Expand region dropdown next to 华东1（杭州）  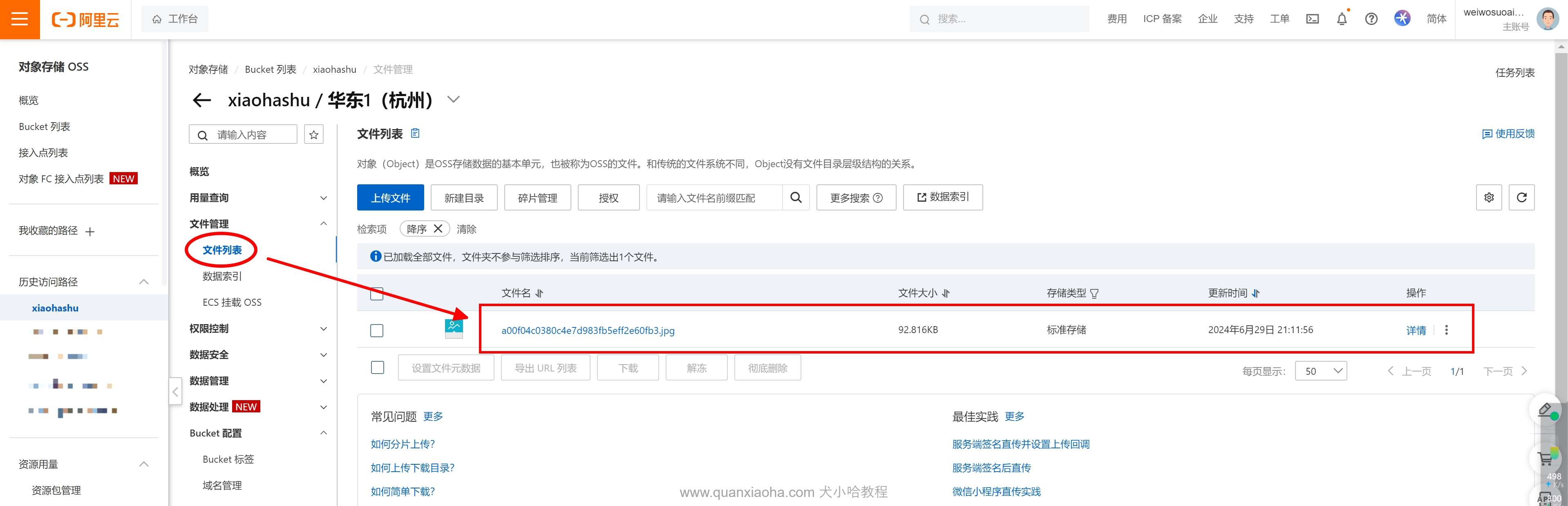[454, 99]
